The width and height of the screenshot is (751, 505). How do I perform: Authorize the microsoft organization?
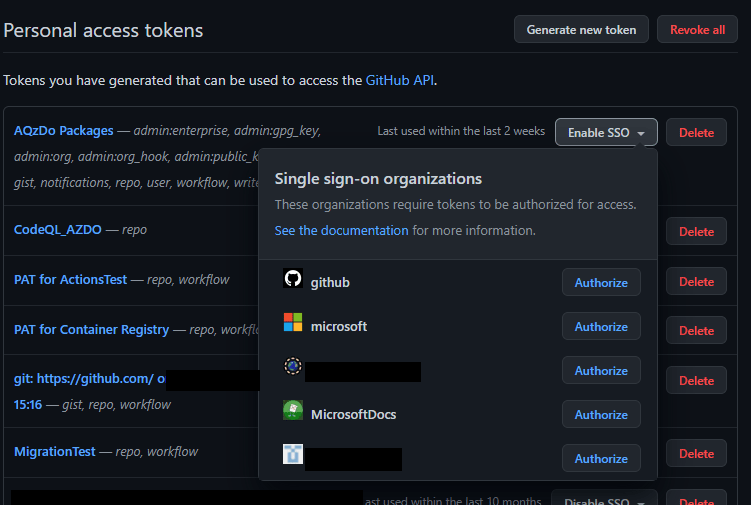[x=601, y=327]
